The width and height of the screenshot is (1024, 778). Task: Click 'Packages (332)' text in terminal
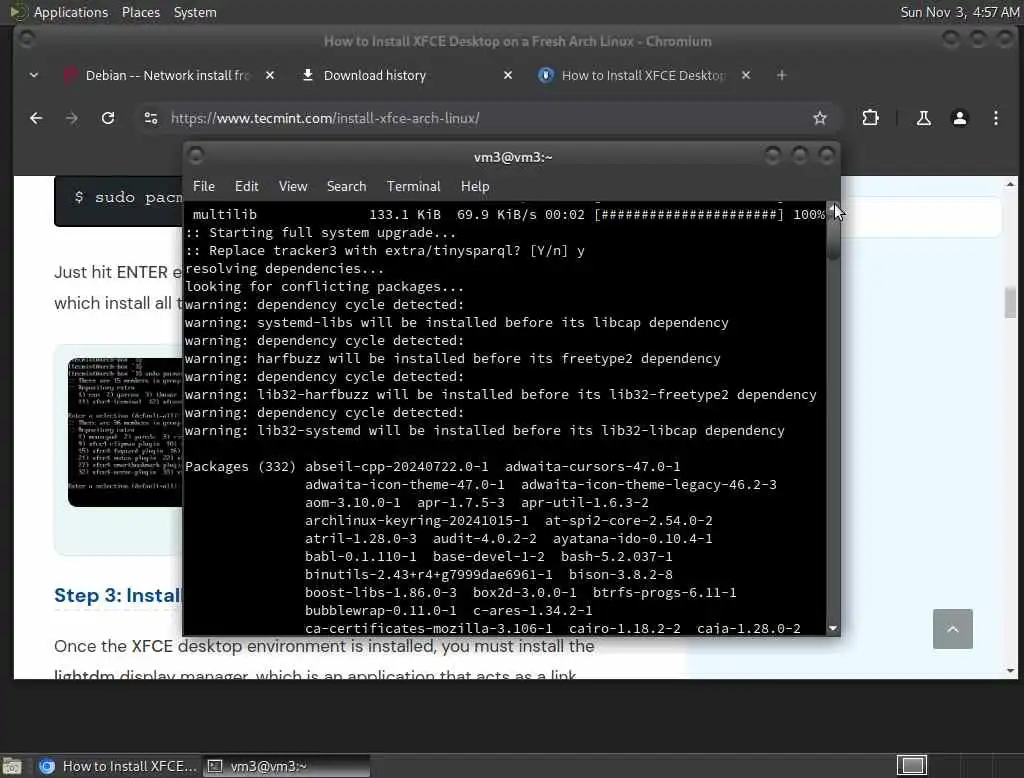click(240, 466)
